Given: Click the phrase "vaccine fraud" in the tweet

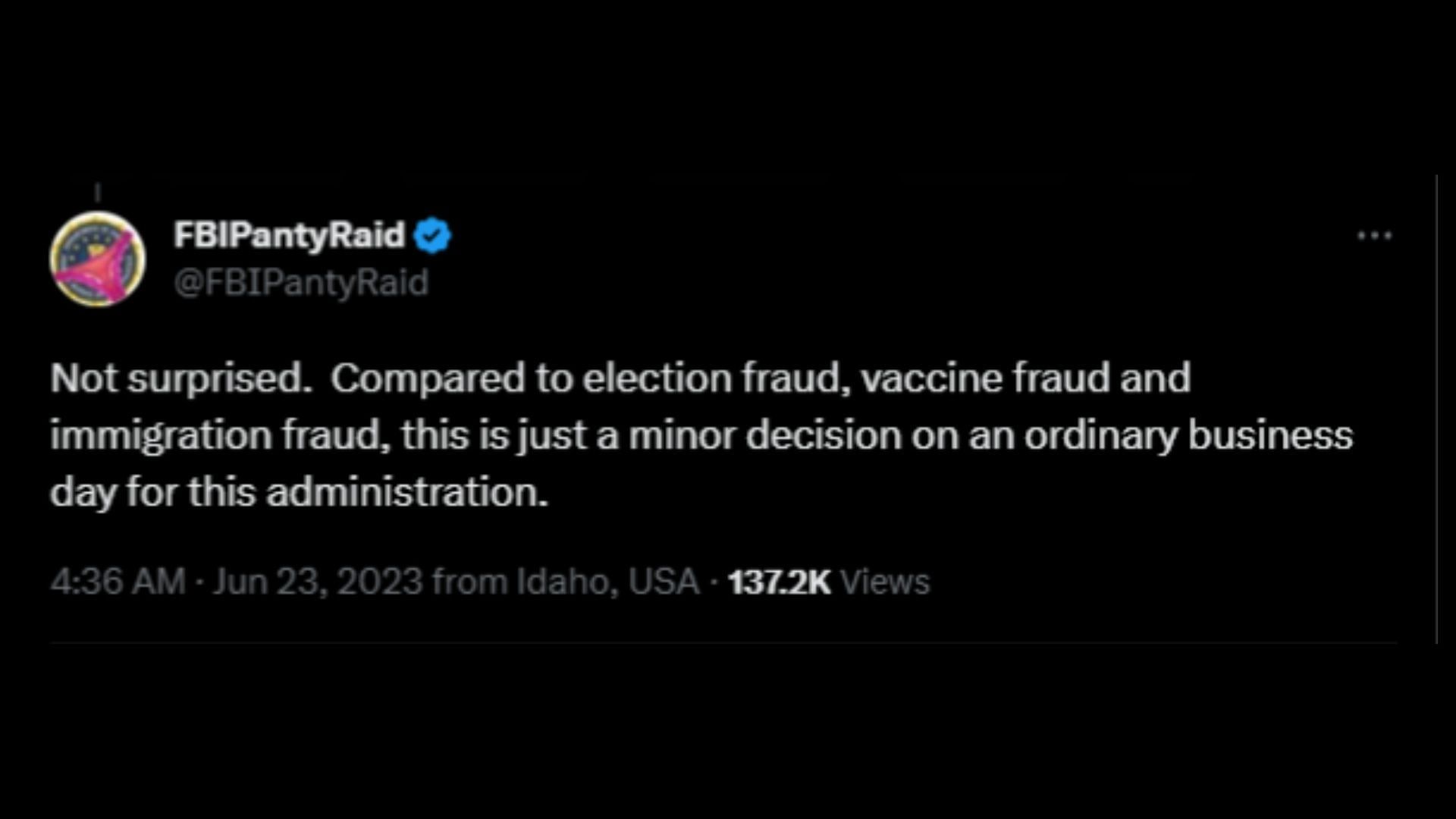Looking at the screenshot, I should pyautogui.click(x=985, y=378).
